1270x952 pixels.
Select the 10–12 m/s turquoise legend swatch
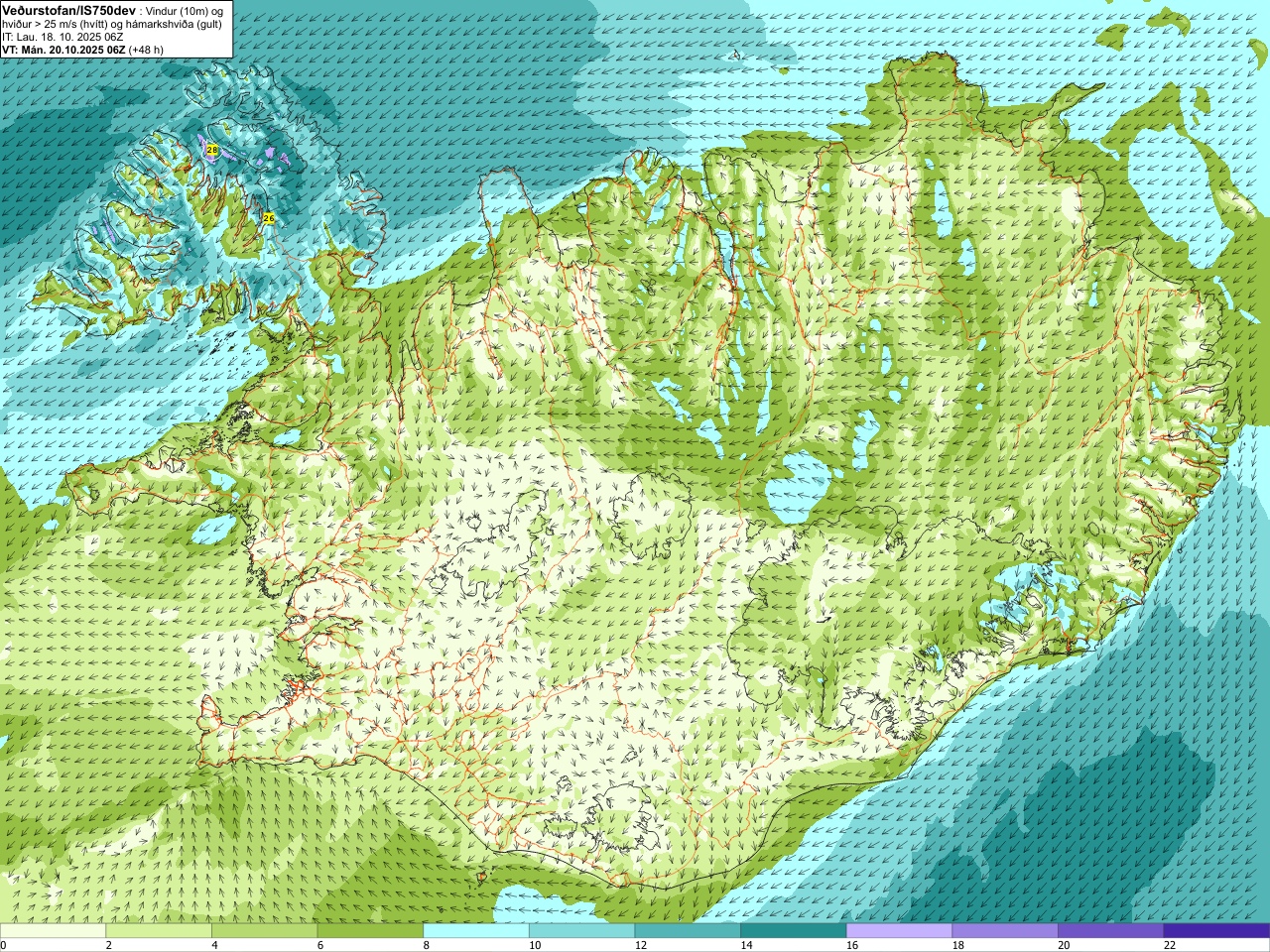click(581, 931)
